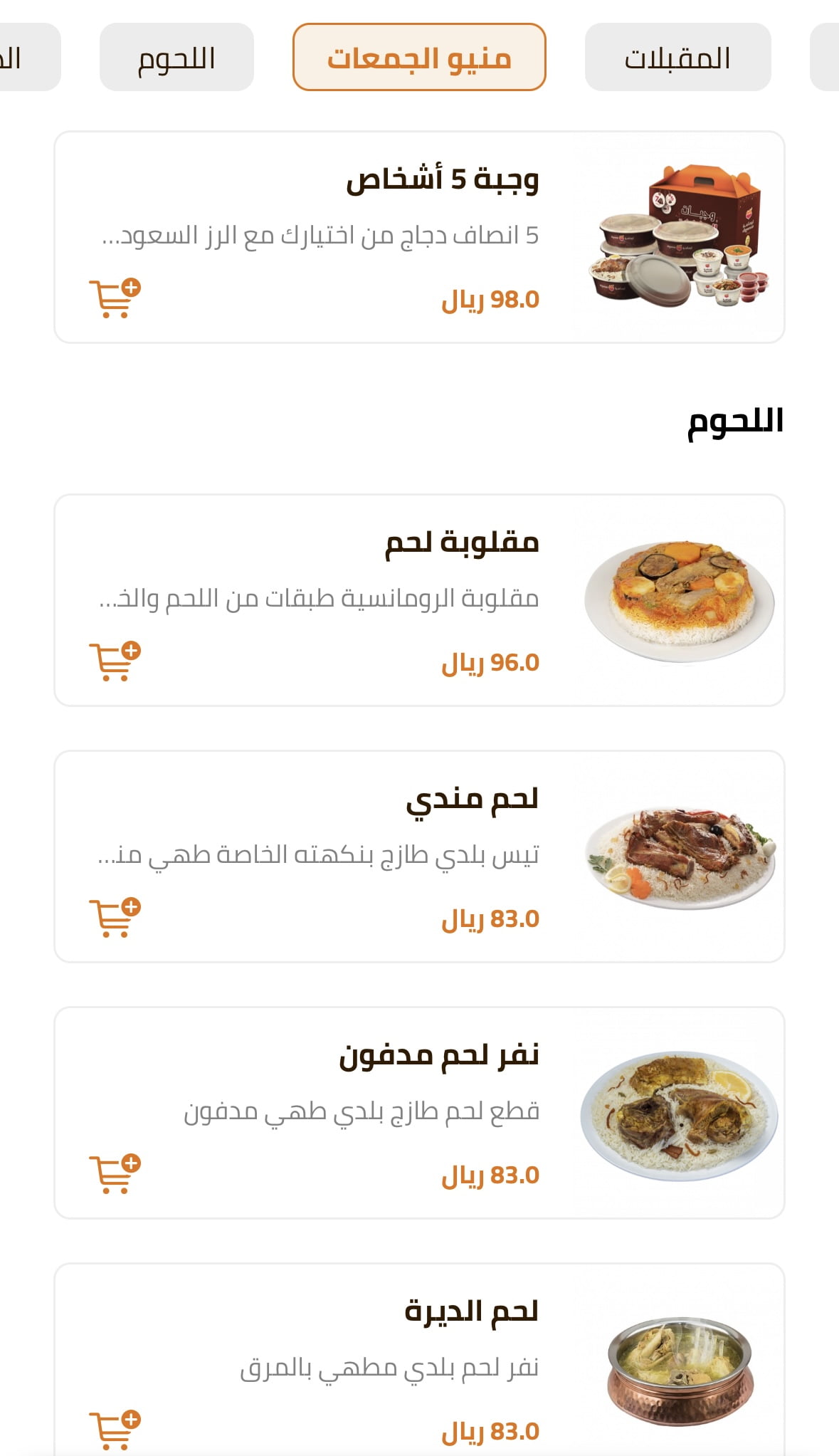Viewport: 839px width, 1456px height.
Task: Open the وجبة 5 أشخاص meal box photo
Action: 679,237
